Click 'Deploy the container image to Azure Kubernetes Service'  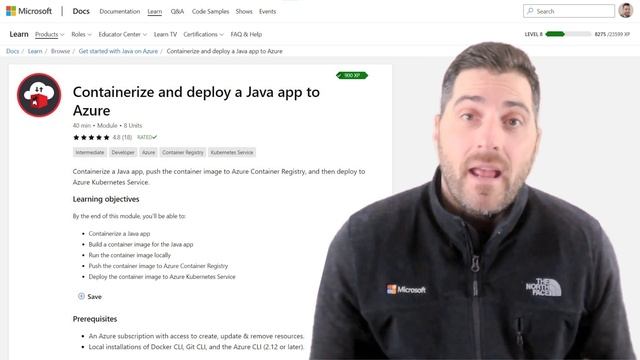pos(162,277)
